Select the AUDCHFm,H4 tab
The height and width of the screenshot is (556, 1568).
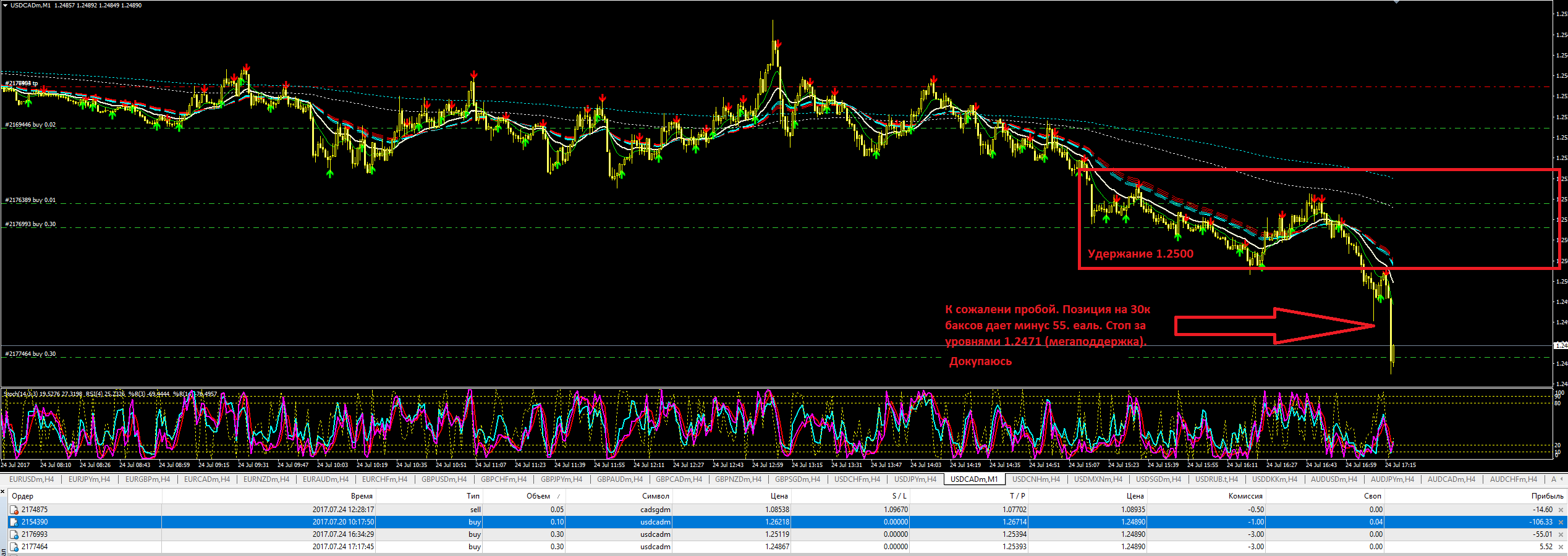(x=1514, y=479)
